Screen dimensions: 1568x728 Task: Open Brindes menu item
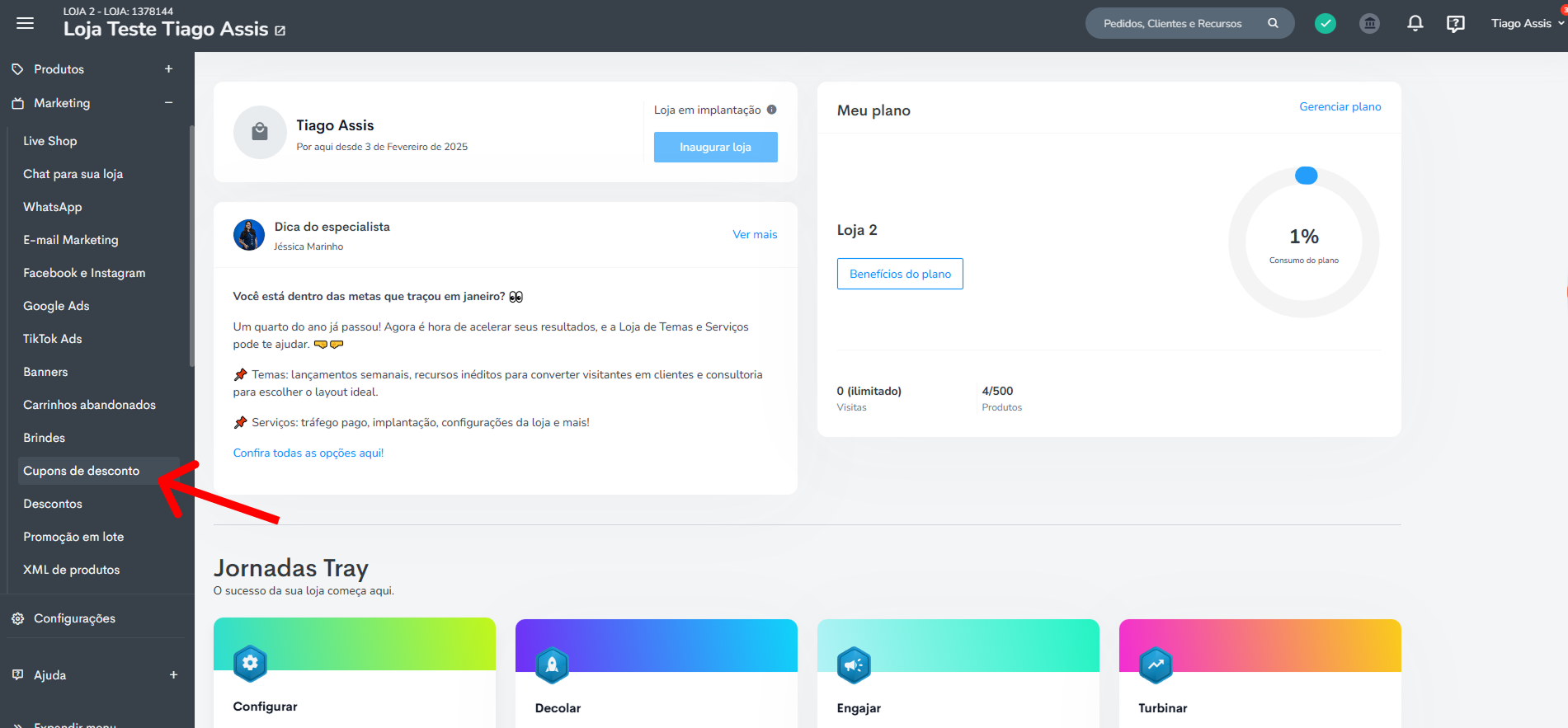coord(44,438)
